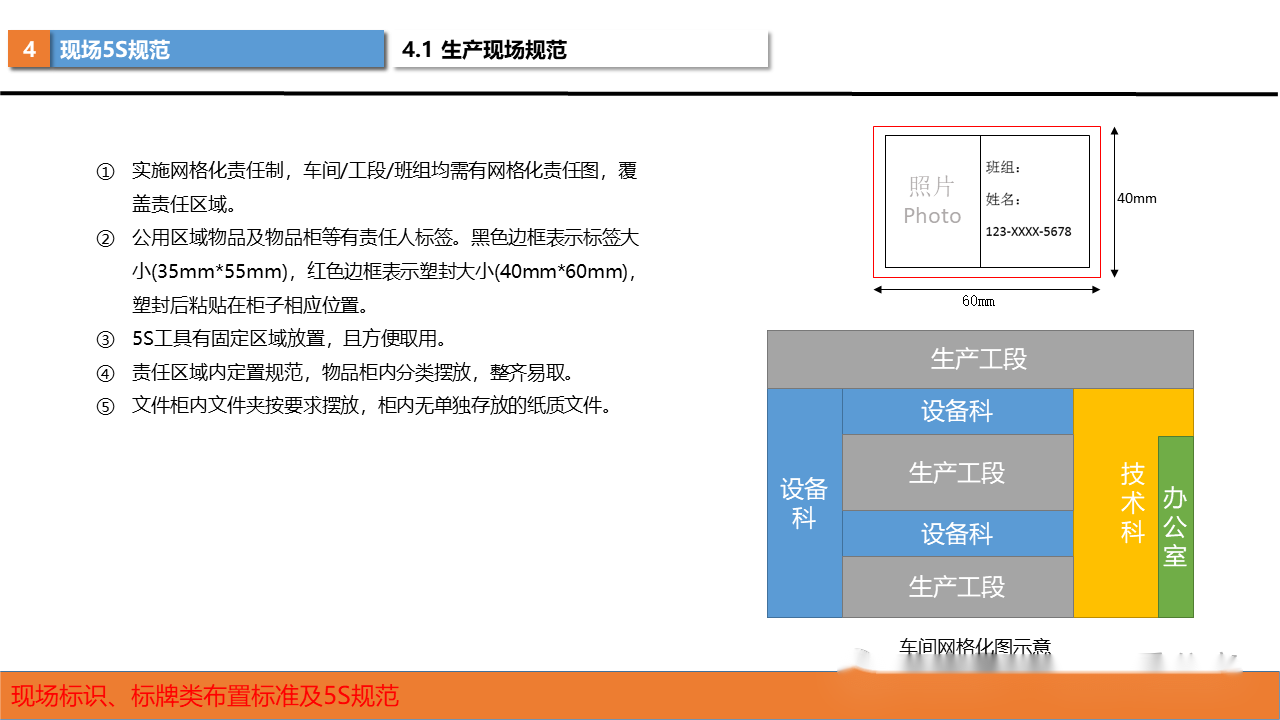Click the orange section number 4 box
The image size is (1280, 720).
pyautogui.click(x=30, y=49)
